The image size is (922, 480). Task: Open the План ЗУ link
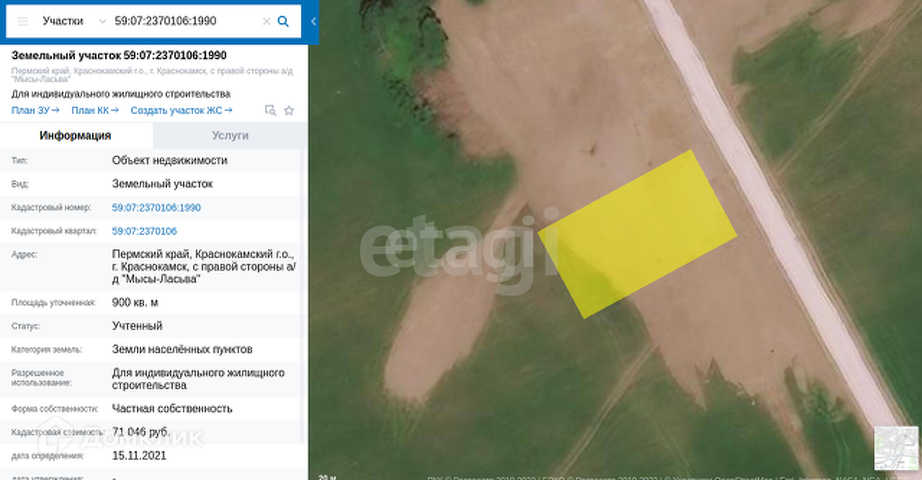pos(35,110)
